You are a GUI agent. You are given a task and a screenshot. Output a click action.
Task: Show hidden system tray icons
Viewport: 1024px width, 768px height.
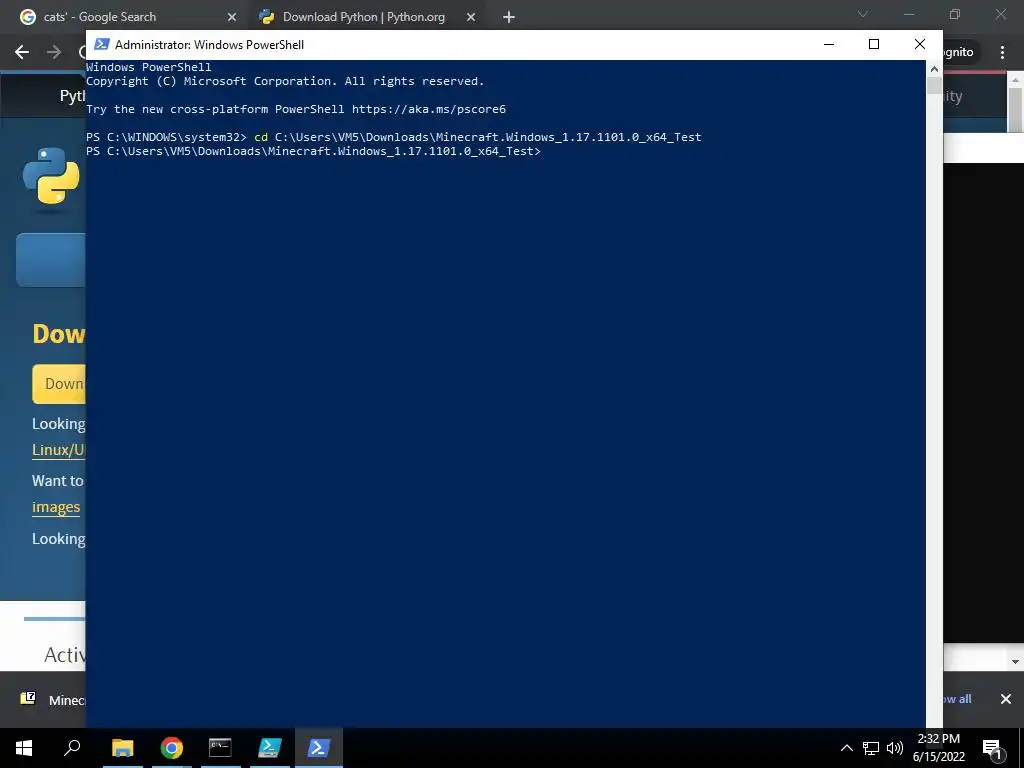point(846,748)
